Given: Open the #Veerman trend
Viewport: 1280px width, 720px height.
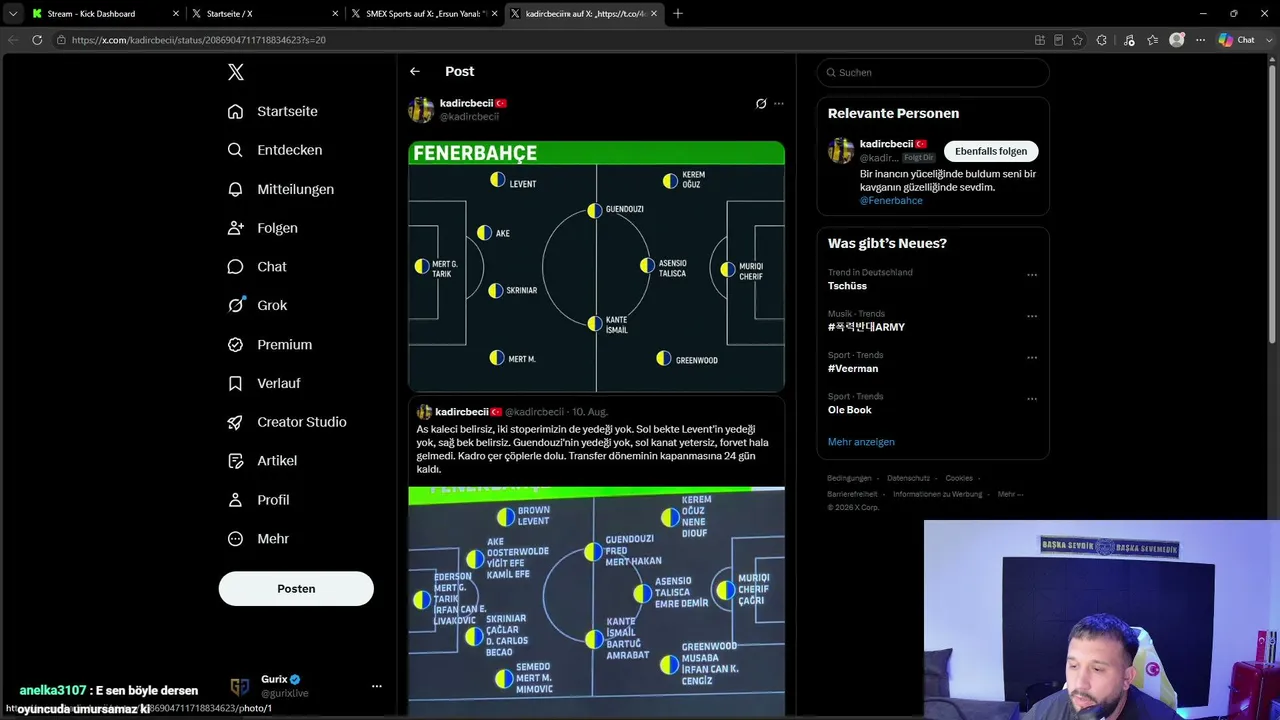Looking at the screenshot, I should [x=852, y=368].
